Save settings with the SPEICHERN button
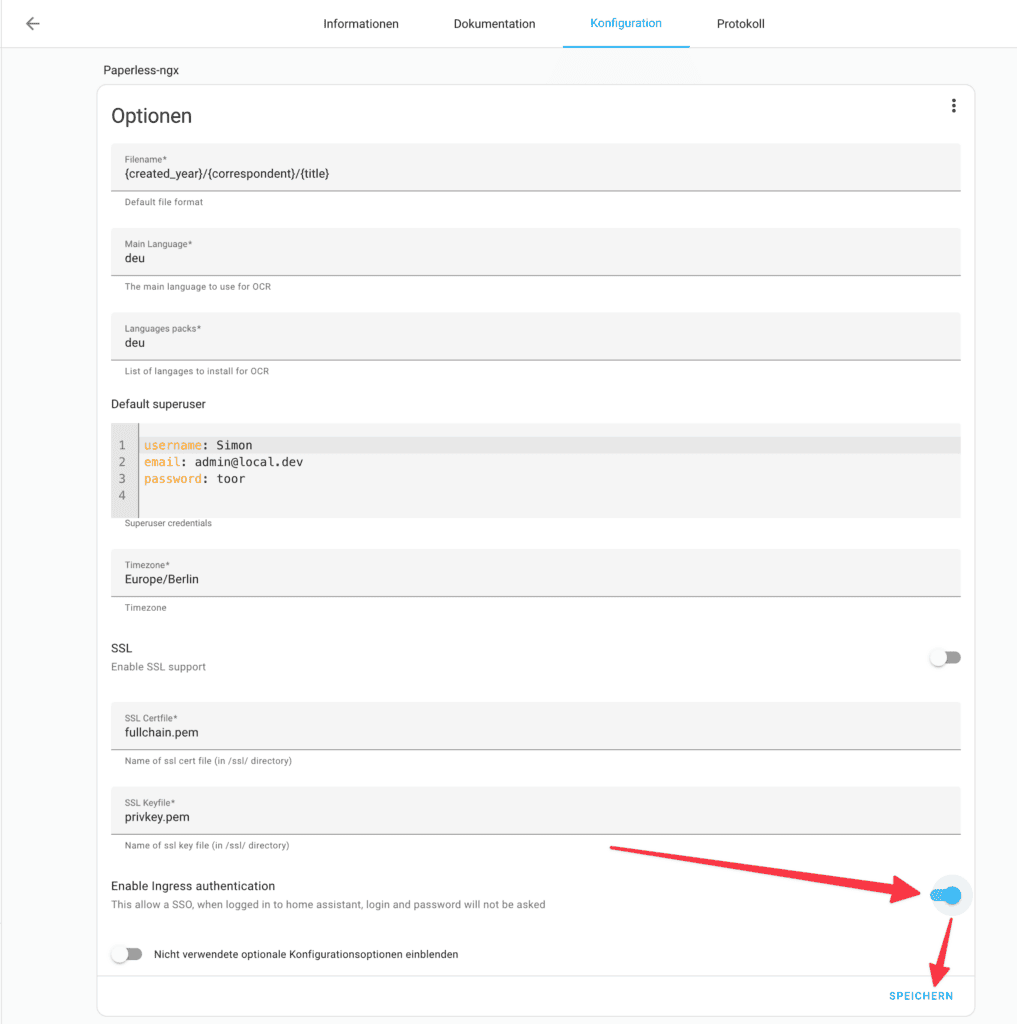 pos(921,996)
